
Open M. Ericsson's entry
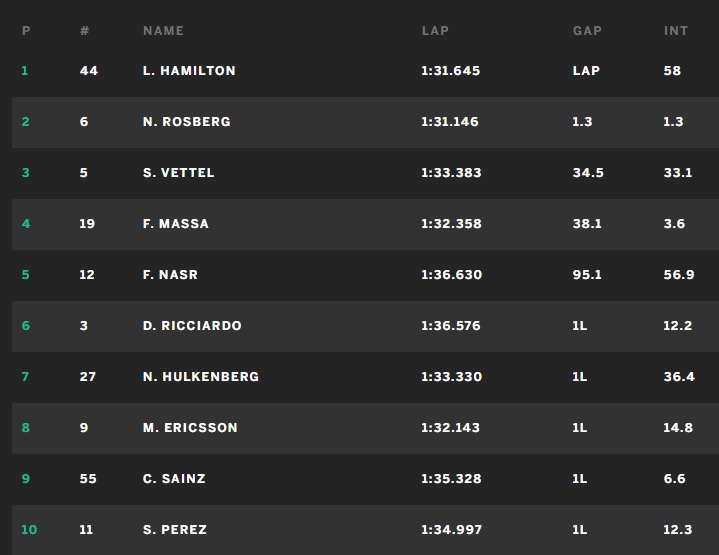click(x=190, y=428)
